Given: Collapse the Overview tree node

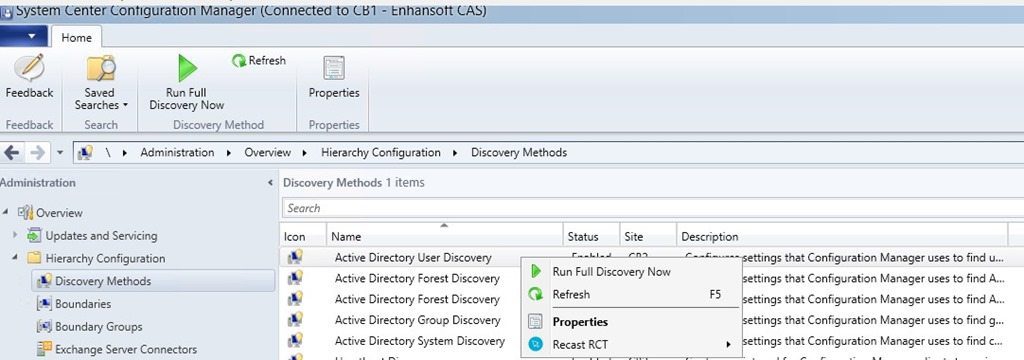Looking at the screenshot, I should (6, 212).
